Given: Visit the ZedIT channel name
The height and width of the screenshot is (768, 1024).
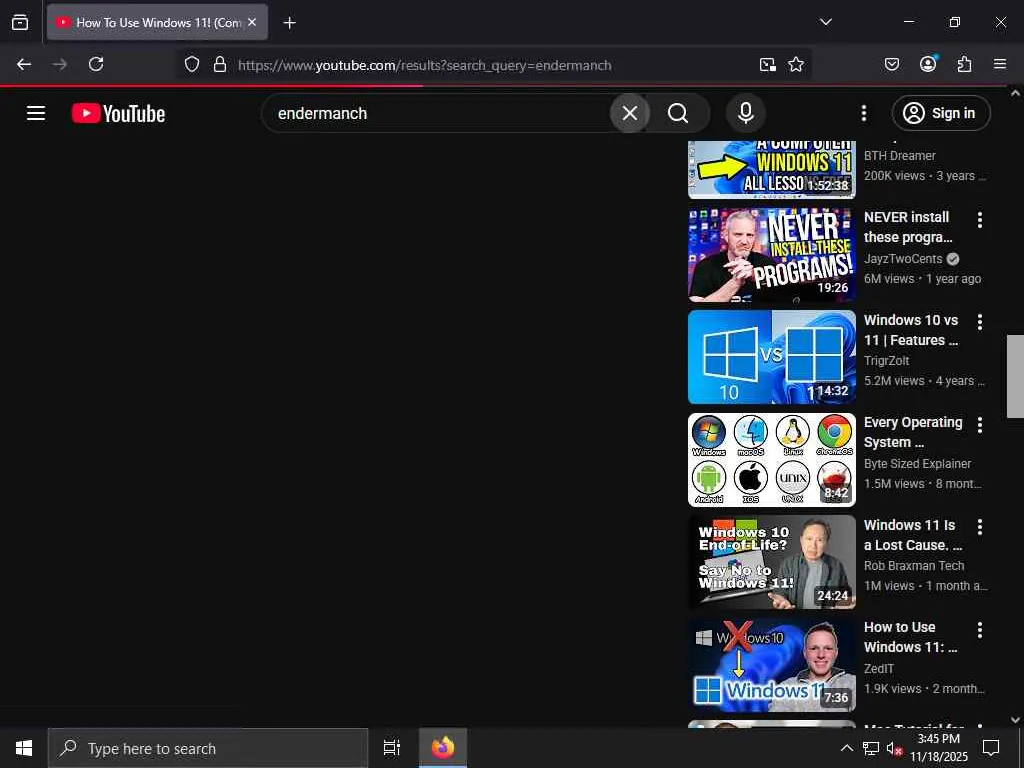Looking at the screenshot, I should [878, 668].
